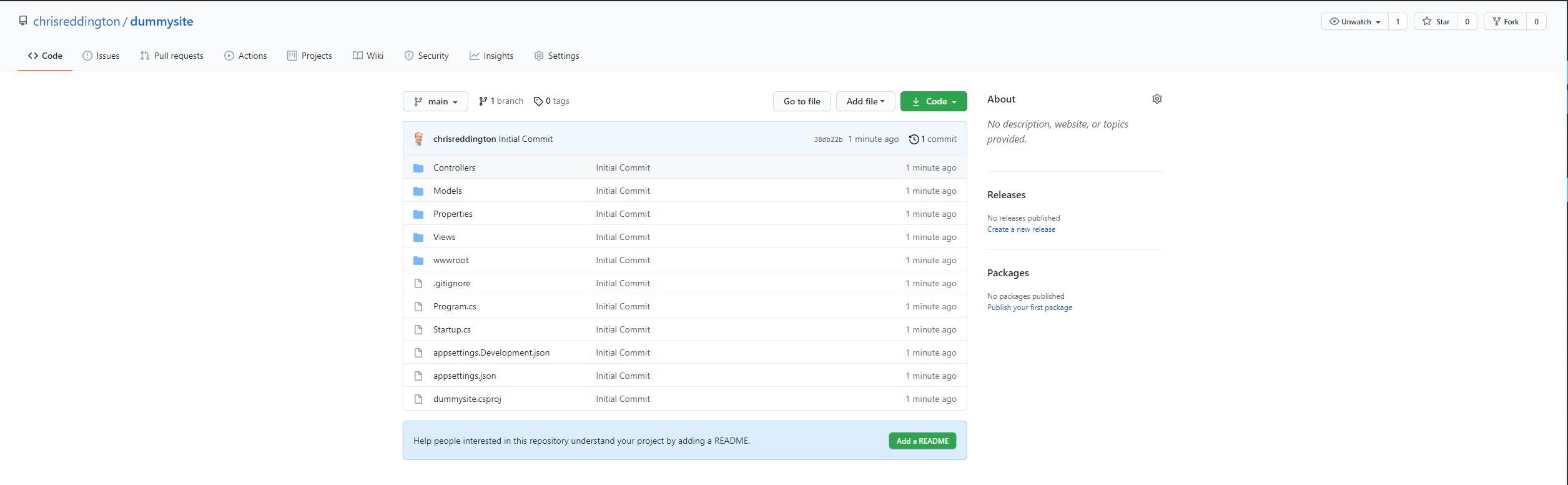
Task: Open the Startup.cs file
Action: (451, 329)
